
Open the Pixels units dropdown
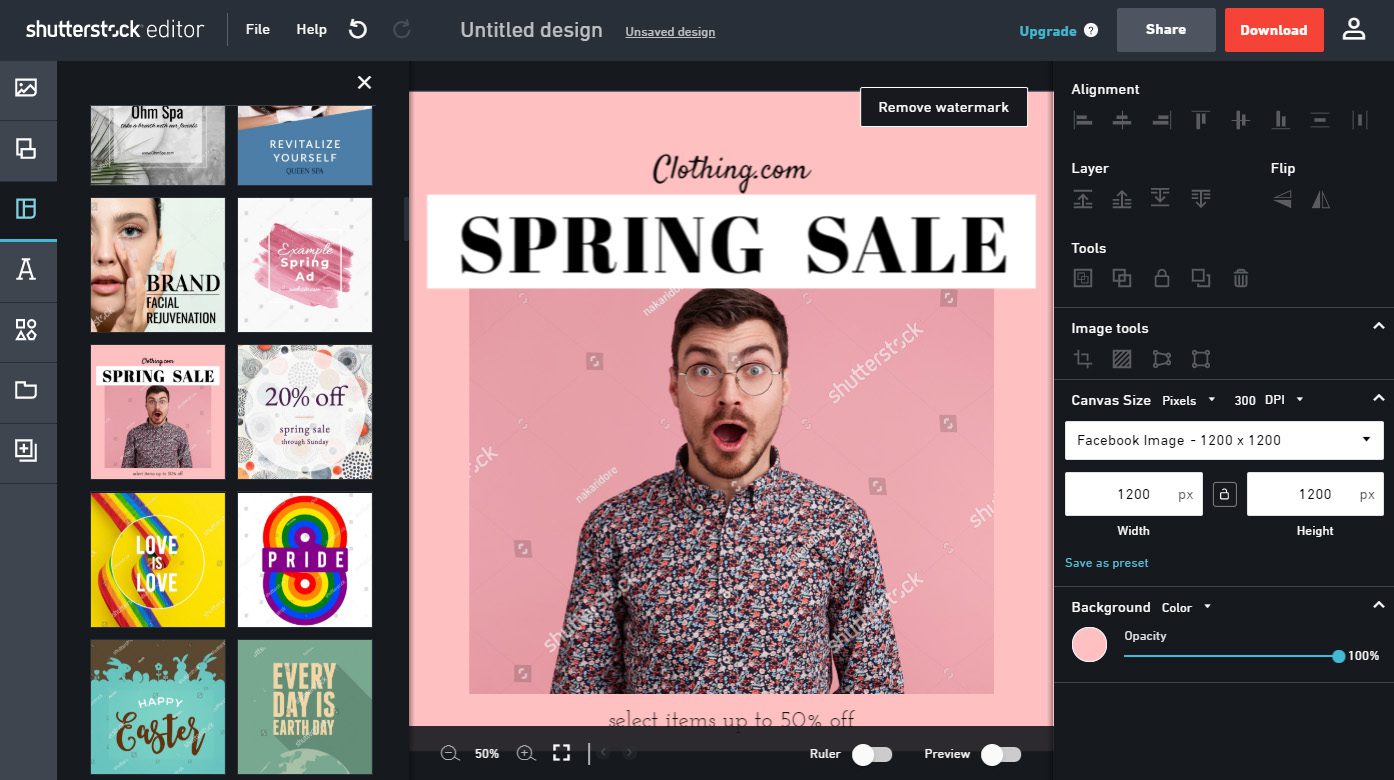(x=1189, y=400)
